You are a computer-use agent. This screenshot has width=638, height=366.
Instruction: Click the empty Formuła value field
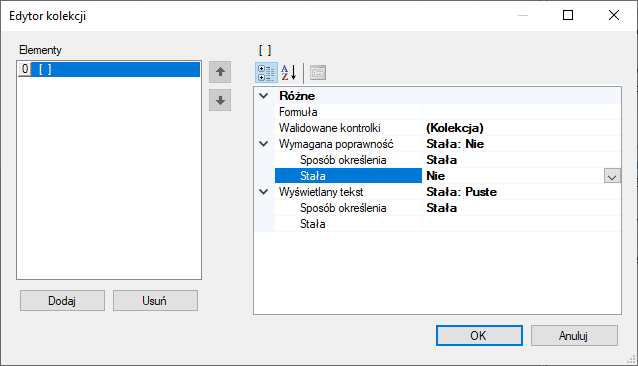tap(522, 112)
